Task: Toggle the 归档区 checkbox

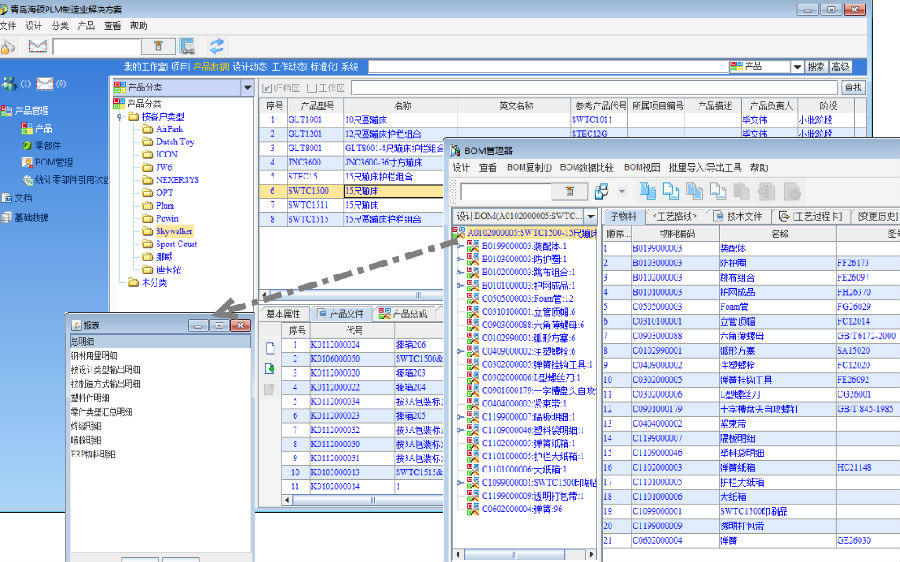Action: click(267, 88)
